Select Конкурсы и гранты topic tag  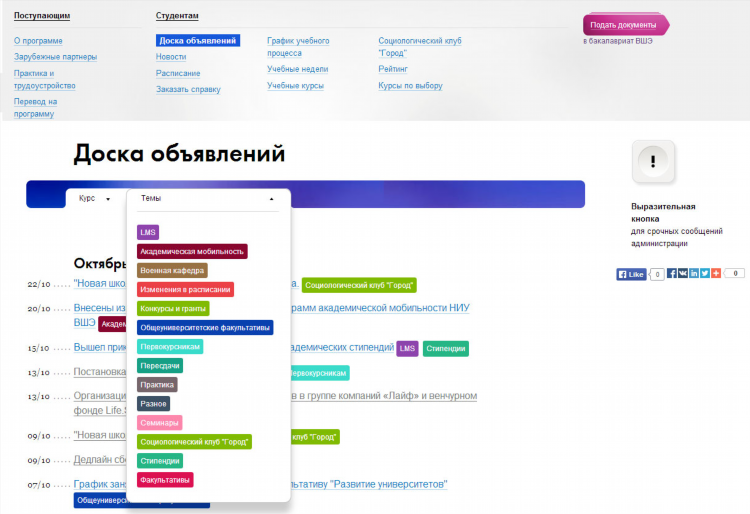173,308
